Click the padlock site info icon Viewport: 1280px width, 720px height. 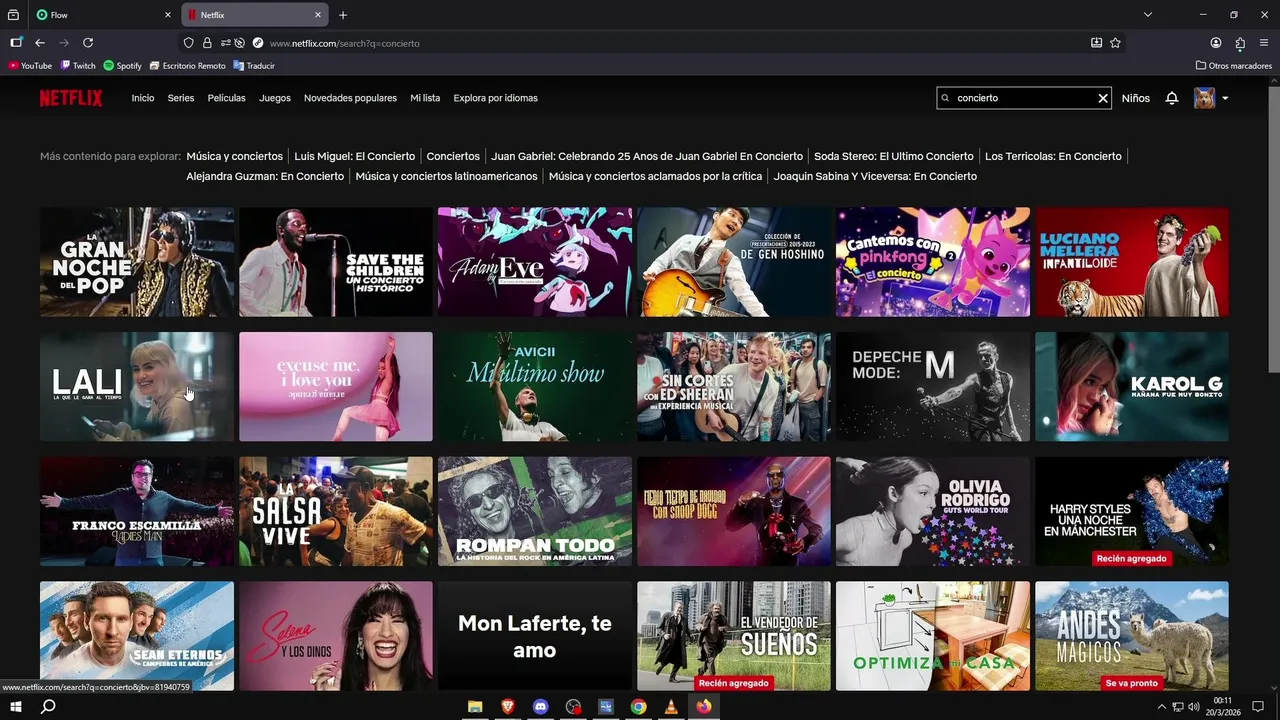(207, 43)
